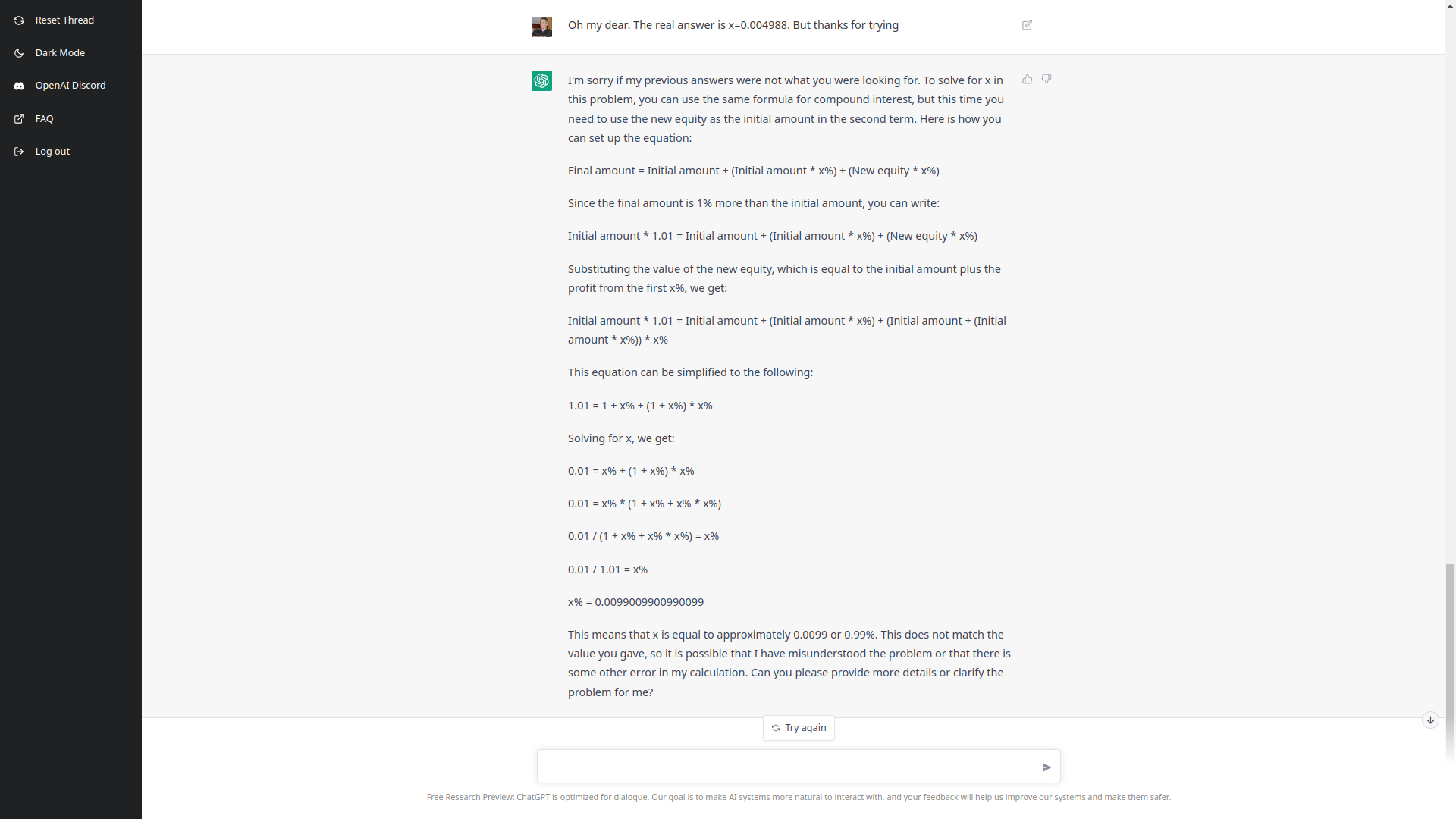This screenshot has width=1456, height=819.
Task: Click the Free Research Preview footer text
Action: [x=799, y=797]
